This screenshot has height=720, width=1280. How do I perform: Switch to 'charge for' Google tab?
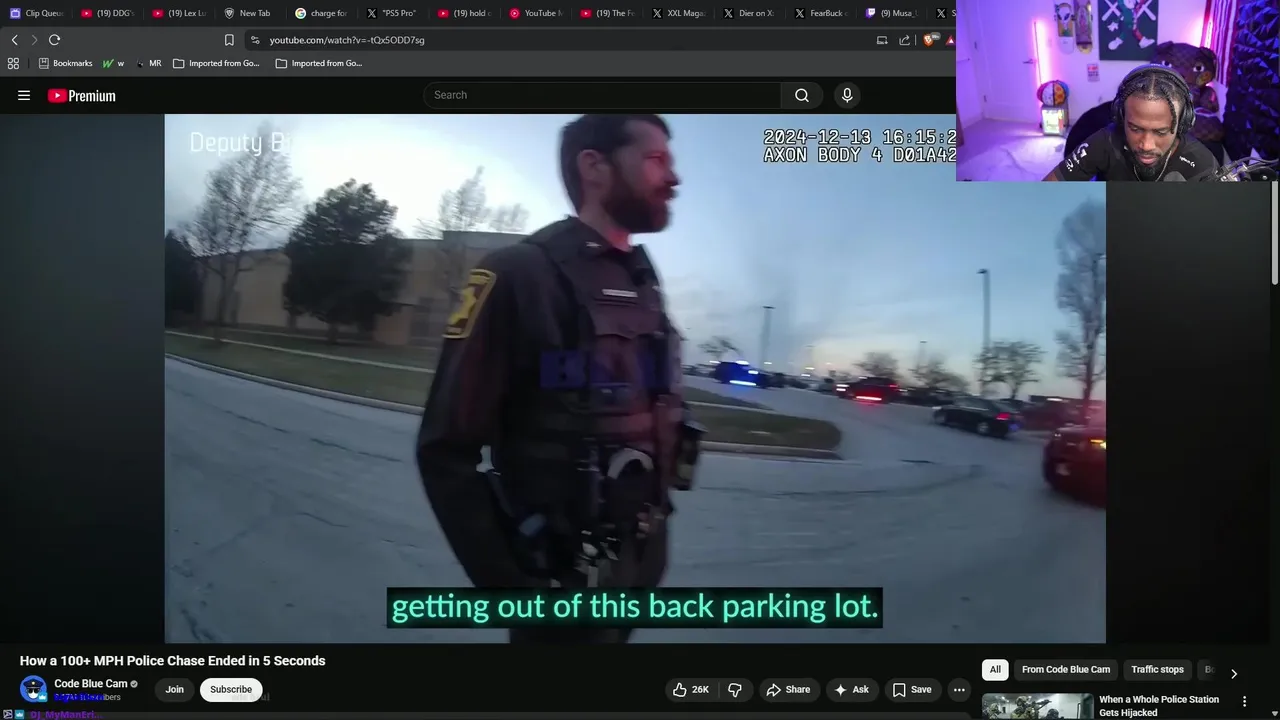click(322, 13)
